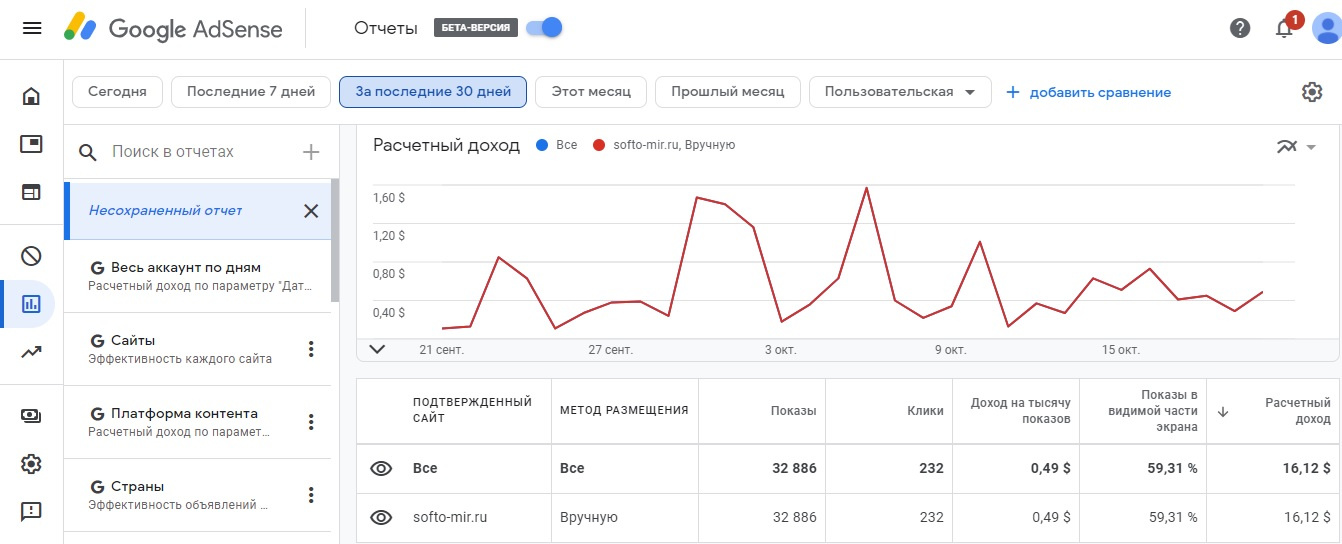The width and height of the screenshot is (1342, 544).
Task: Open notifications bell
Action: click(x=1285, y=28)
